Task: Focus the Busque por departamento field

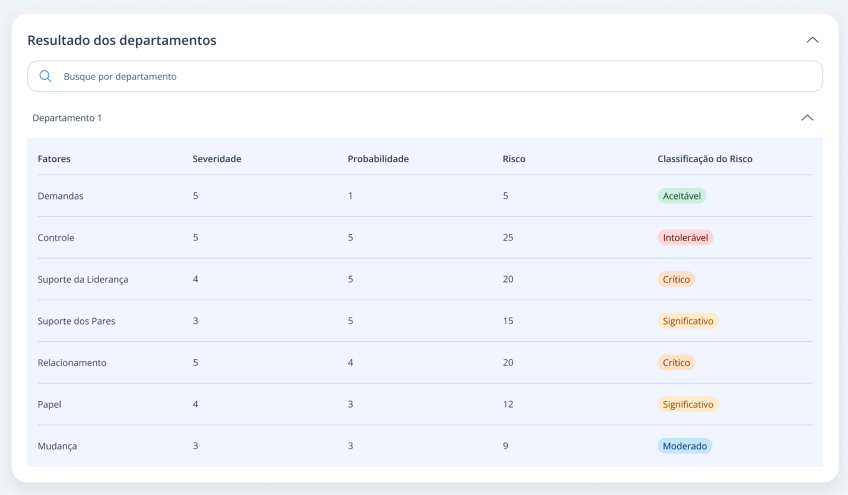Action: (425, 76)
